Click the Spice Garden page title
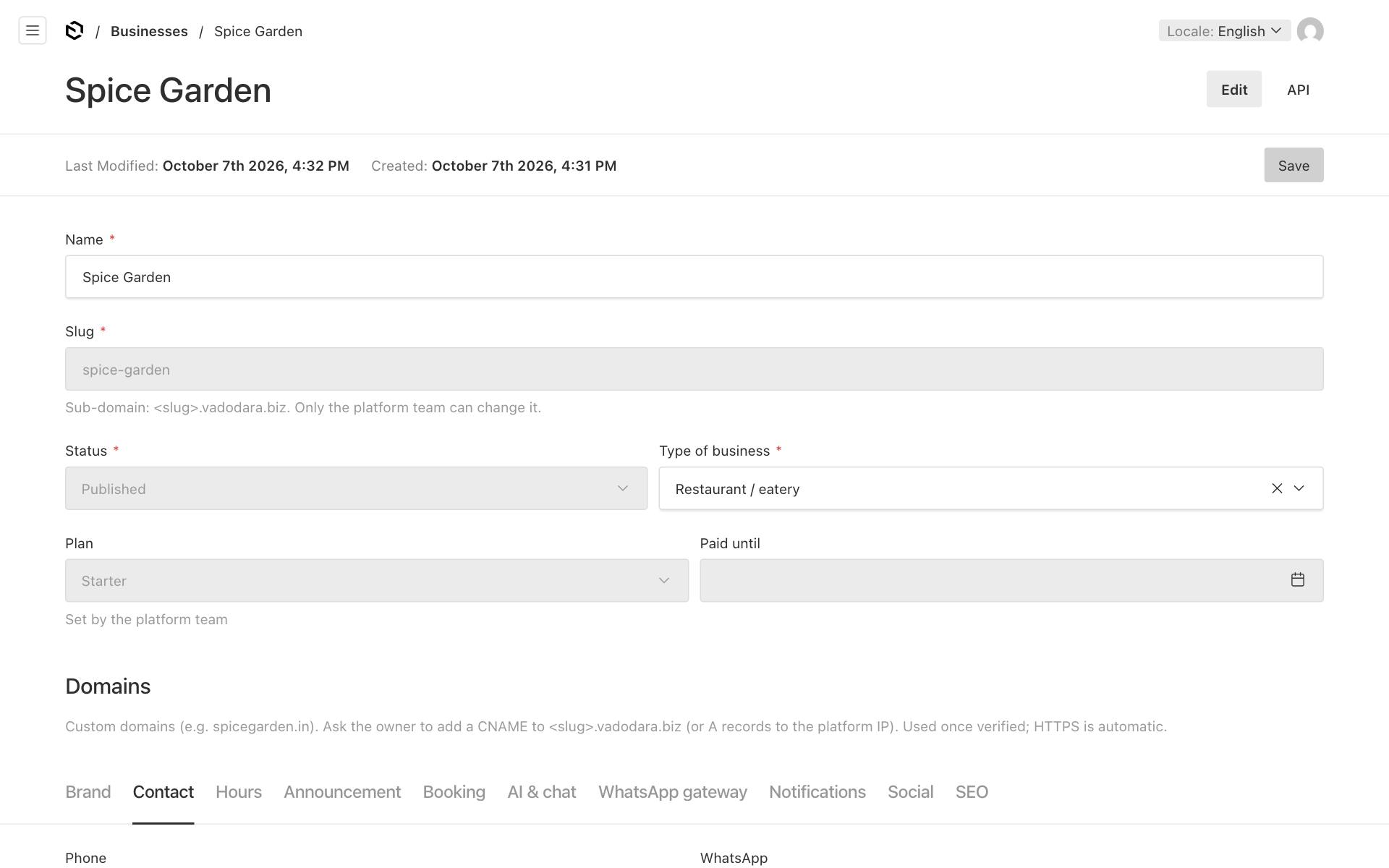1389x868 pixels. tap(168, 90)
